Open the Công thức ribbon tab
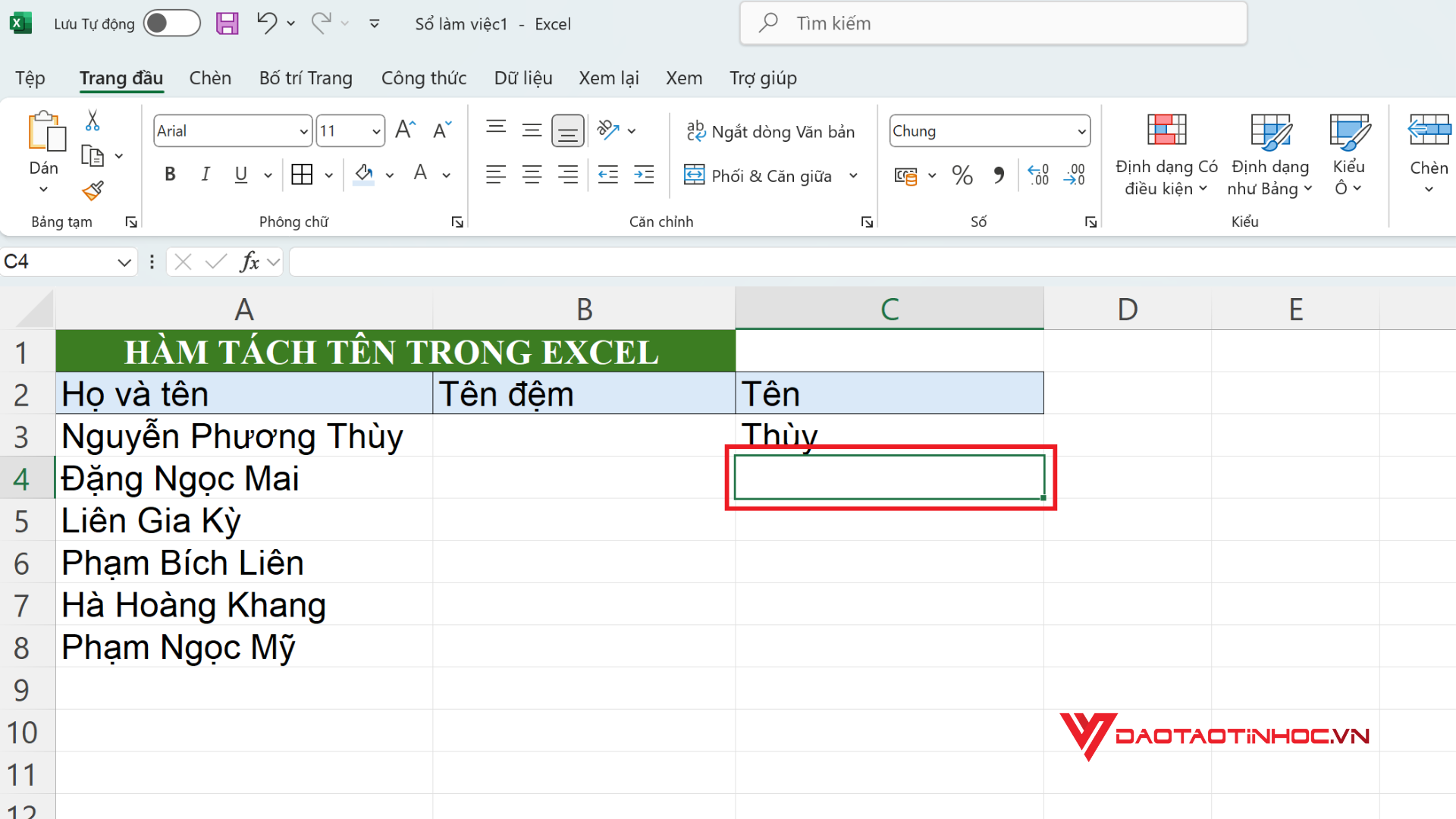This screenshot has height=819, width=1456. [x=423, y=78]
